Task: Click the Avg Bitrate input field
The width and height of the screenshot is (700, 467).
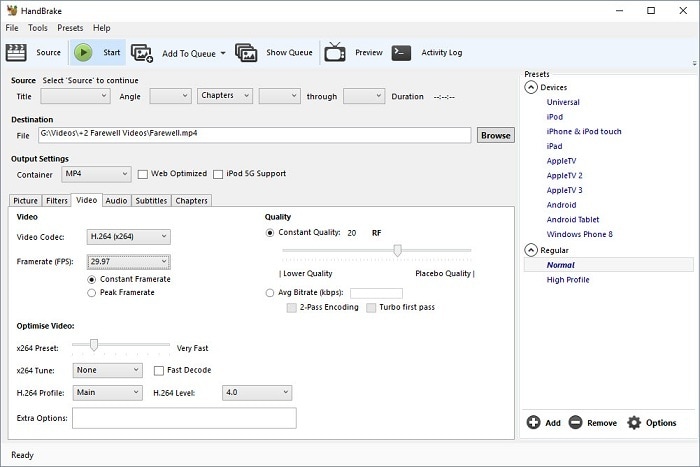Action: 376,293
